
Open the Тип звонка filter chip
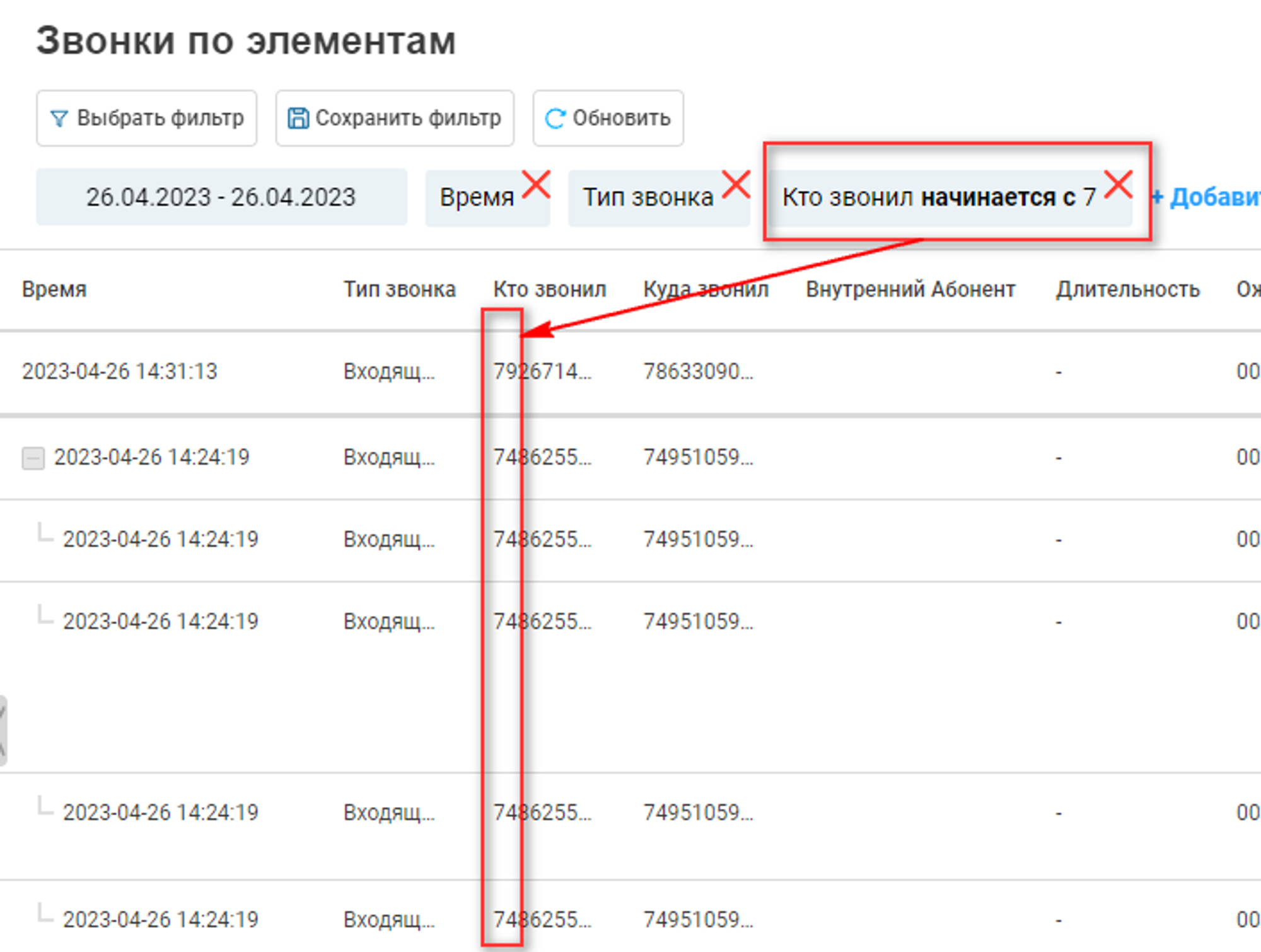pos(648,198)
